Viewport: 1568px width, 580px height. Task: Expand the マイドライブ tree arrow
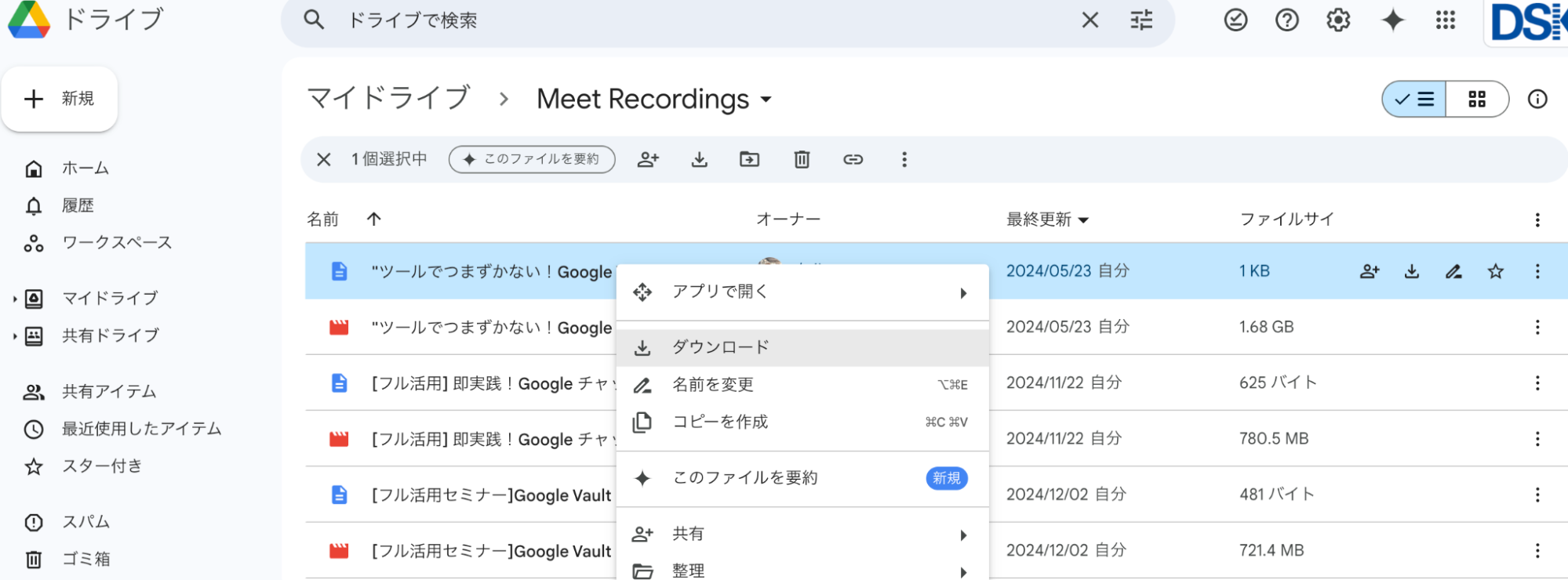point(15,299)
